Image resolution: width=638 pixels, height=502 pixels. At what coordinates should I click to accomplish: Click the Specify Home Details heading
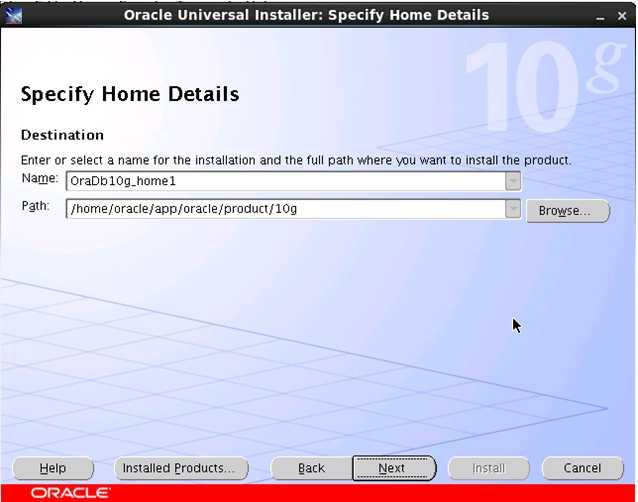(x=130, y=94)
